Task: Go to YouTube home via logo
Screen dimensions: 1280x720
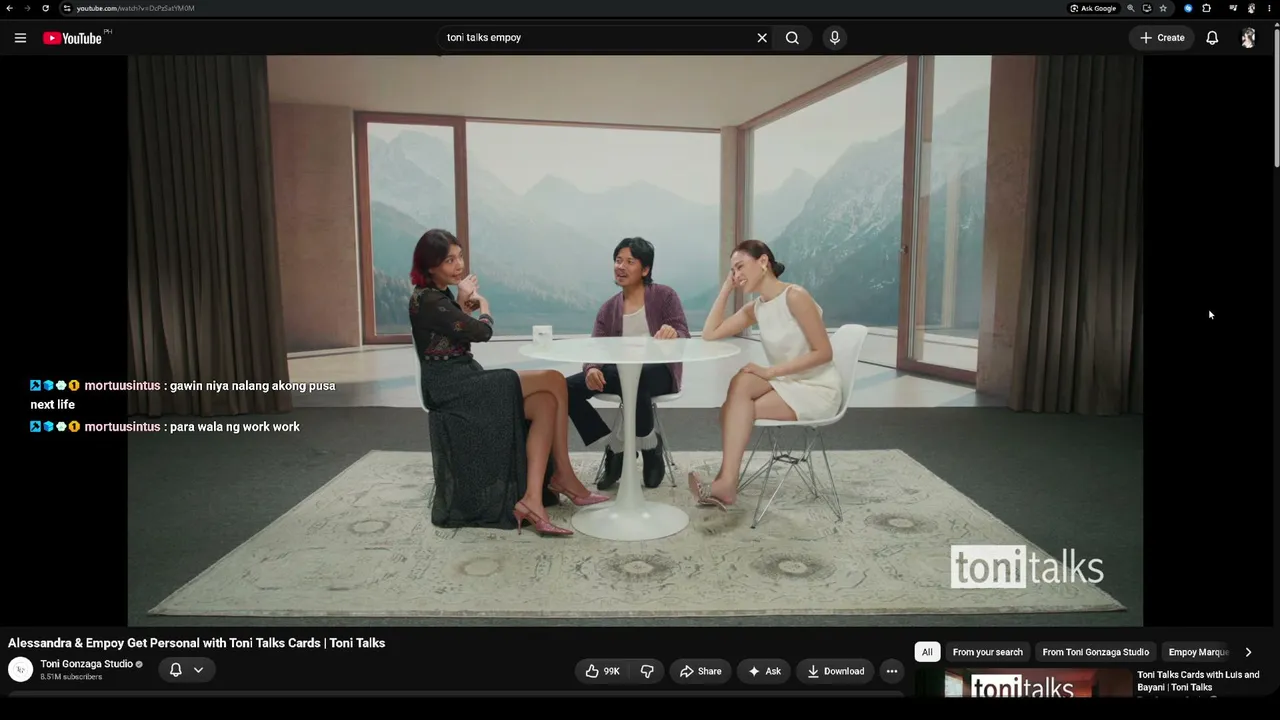Action: (73, 38)
